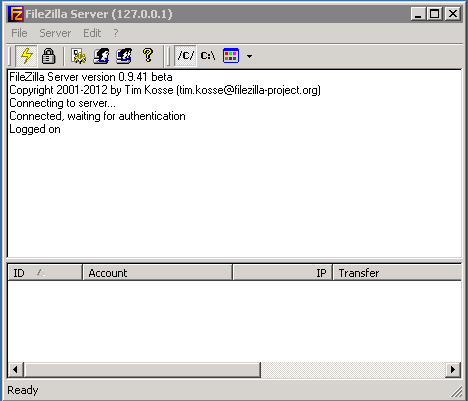Minimize the FileZilla Server window
This screenshot has width=468, height=401.
[x=418, y=14]
